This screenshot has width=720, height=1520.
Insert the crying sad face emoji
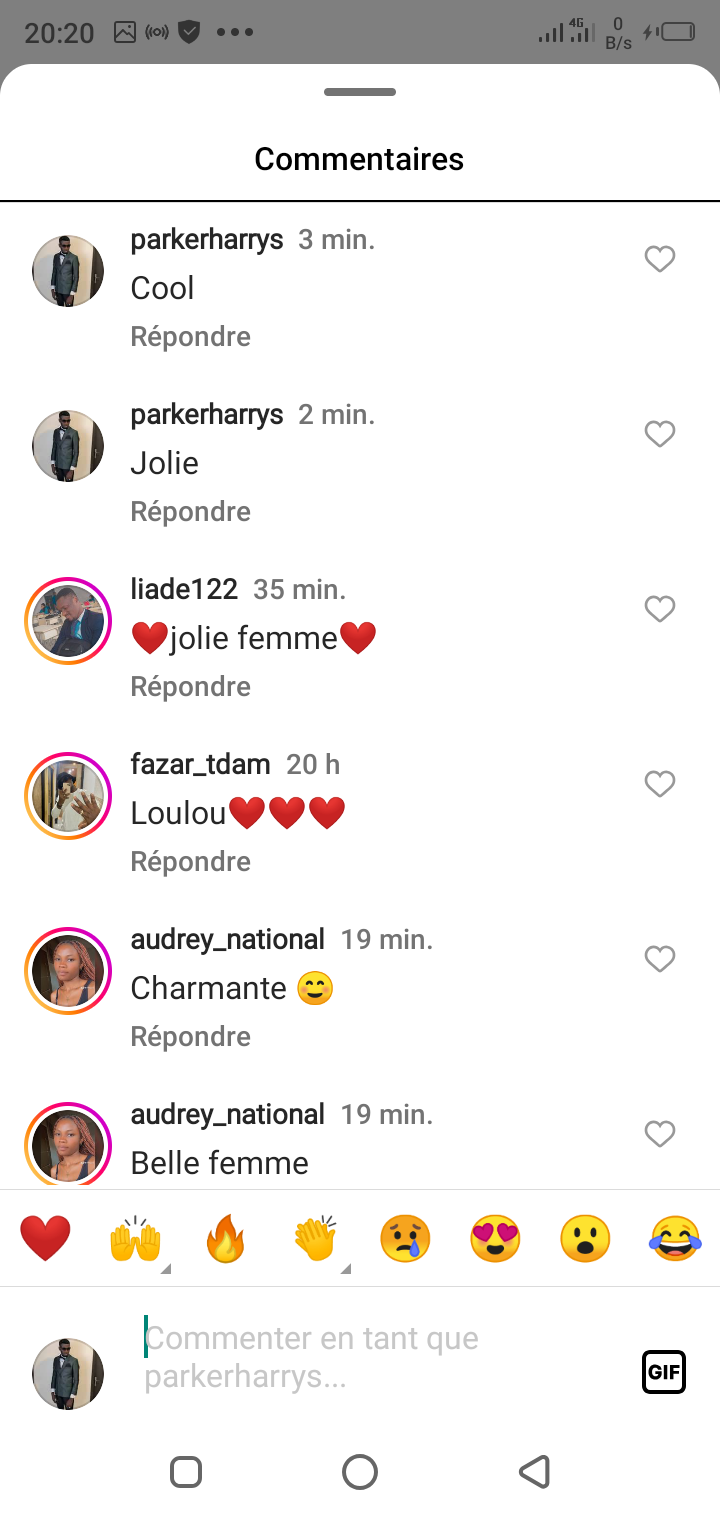coord(405,1240)
